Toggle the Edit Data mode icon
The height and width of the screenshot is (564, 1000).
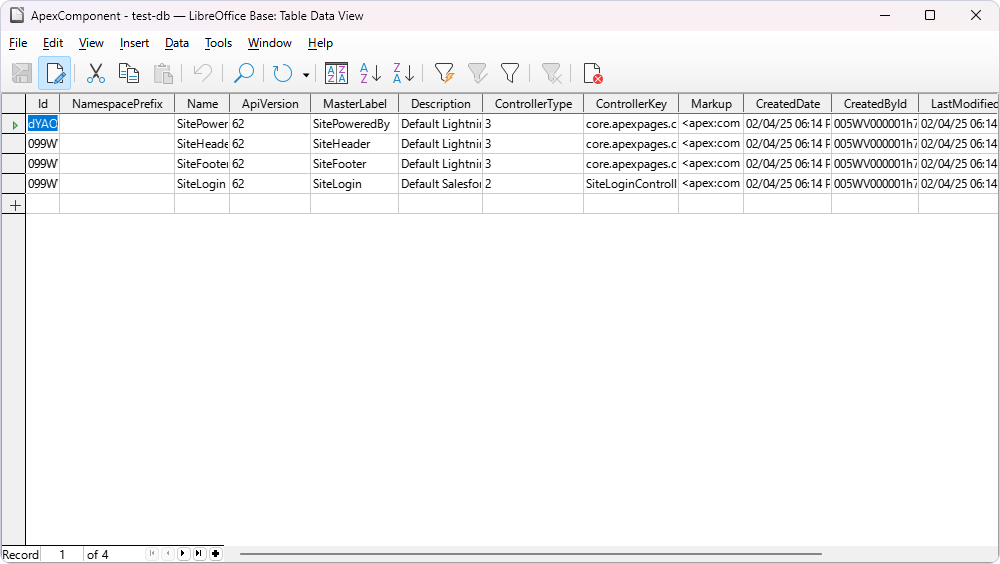tap(55, 73)
